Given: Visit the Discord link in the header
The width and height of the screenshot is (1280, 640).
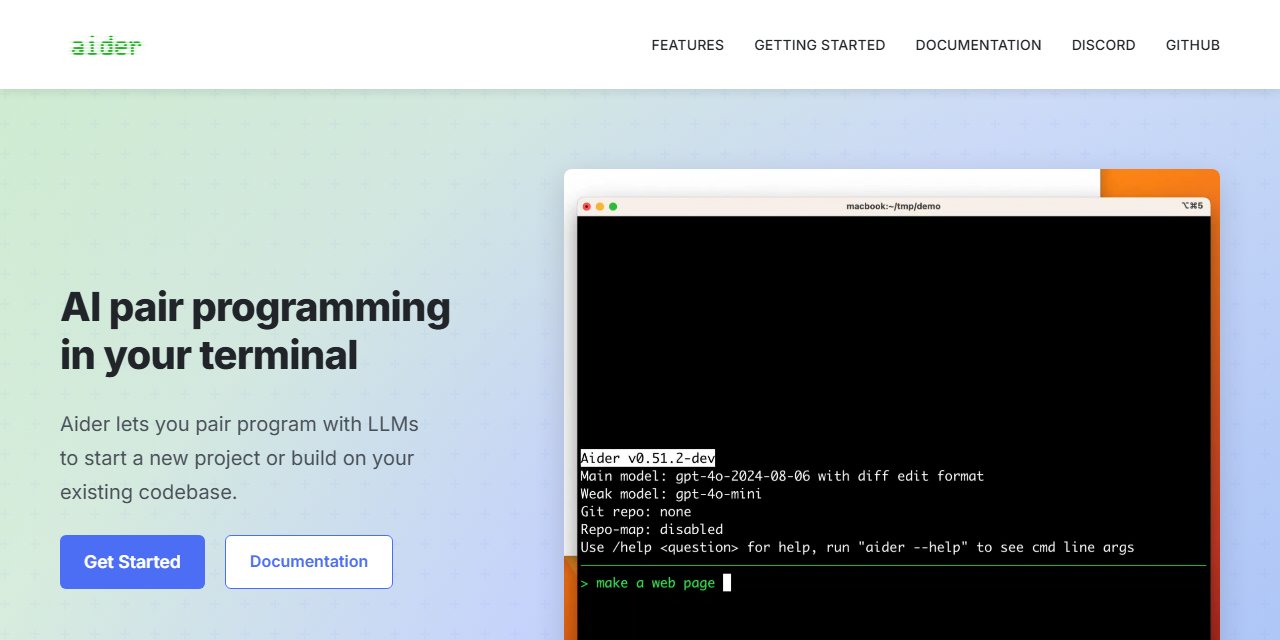Looking at the screenshot, I should 1104,45.
